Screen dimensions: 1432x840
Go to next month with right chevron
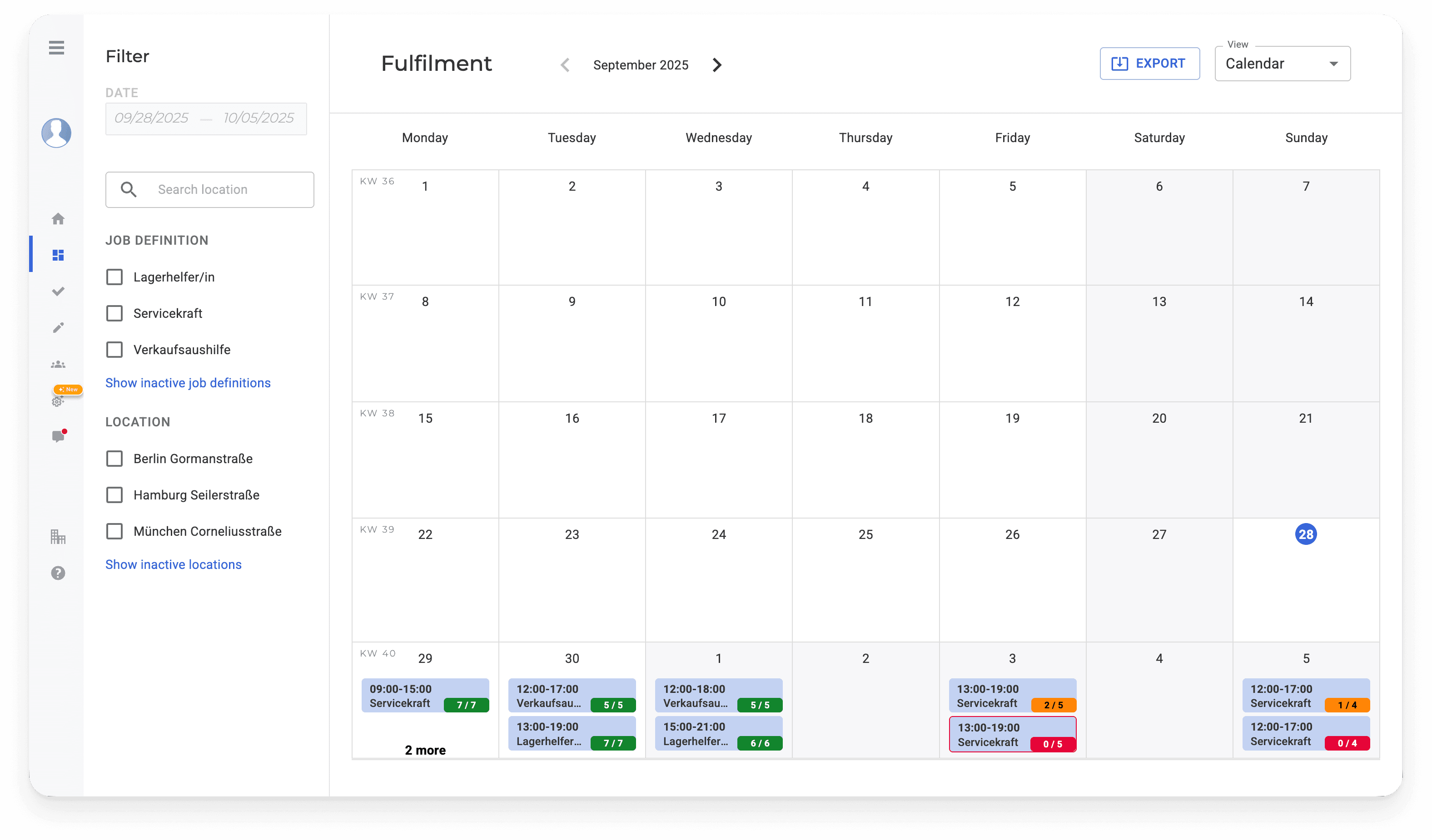[x=717, y=65]
